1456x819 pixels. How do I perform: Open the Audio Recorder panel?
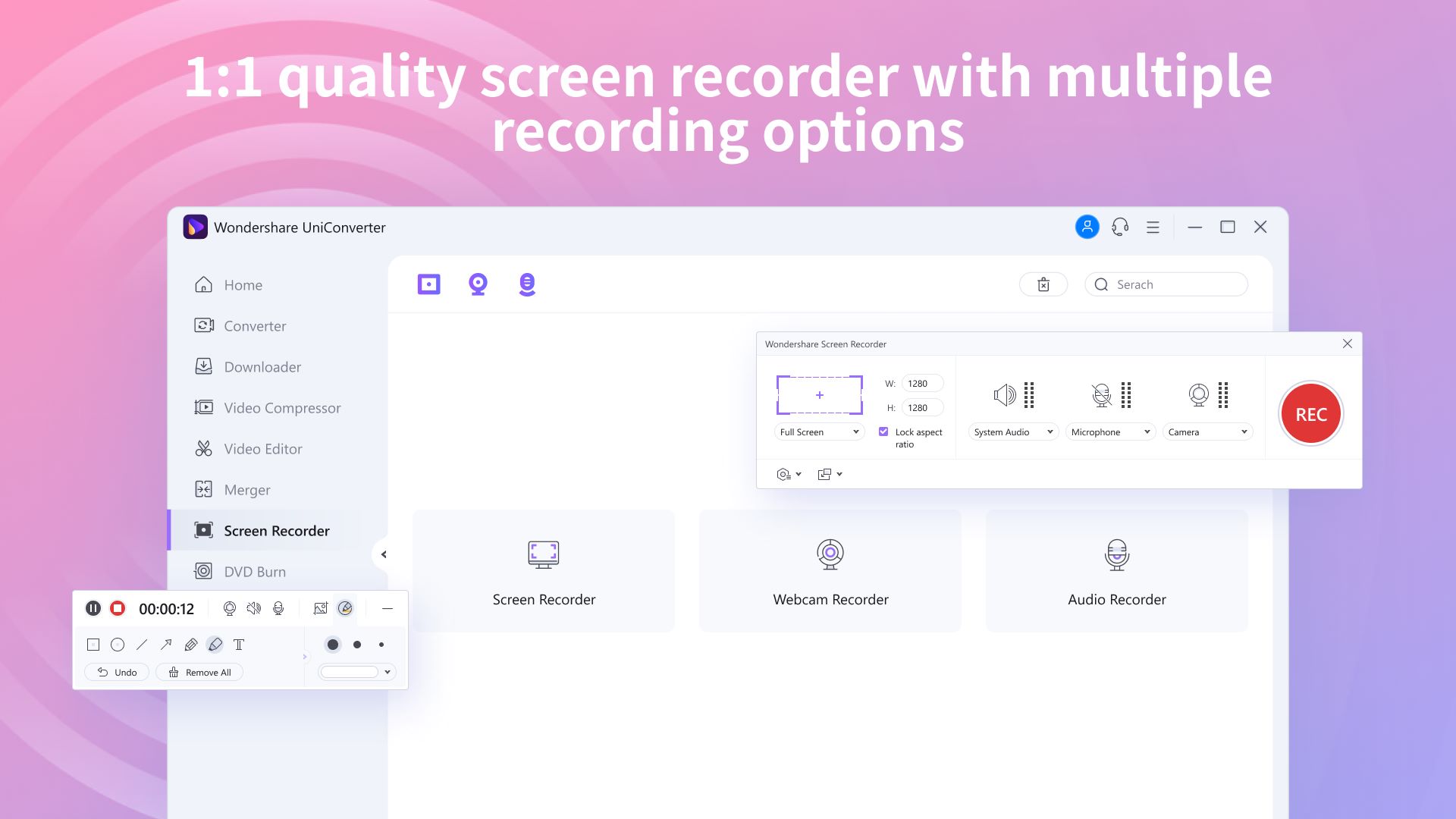(1116, 569)
